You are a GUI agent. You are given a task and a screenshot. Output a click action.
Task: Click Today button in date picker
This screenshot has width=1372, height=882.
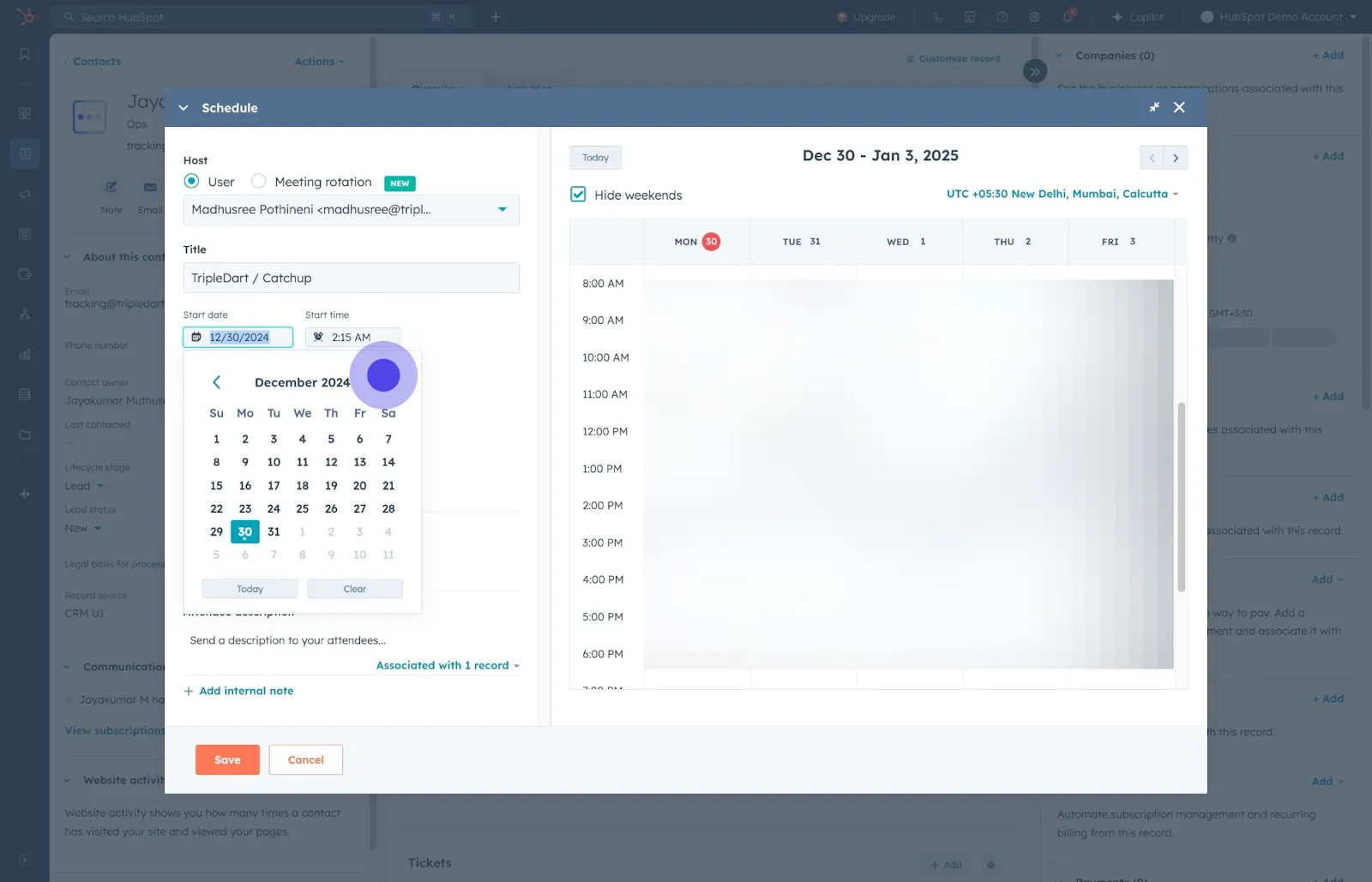(x=250, y=589)
